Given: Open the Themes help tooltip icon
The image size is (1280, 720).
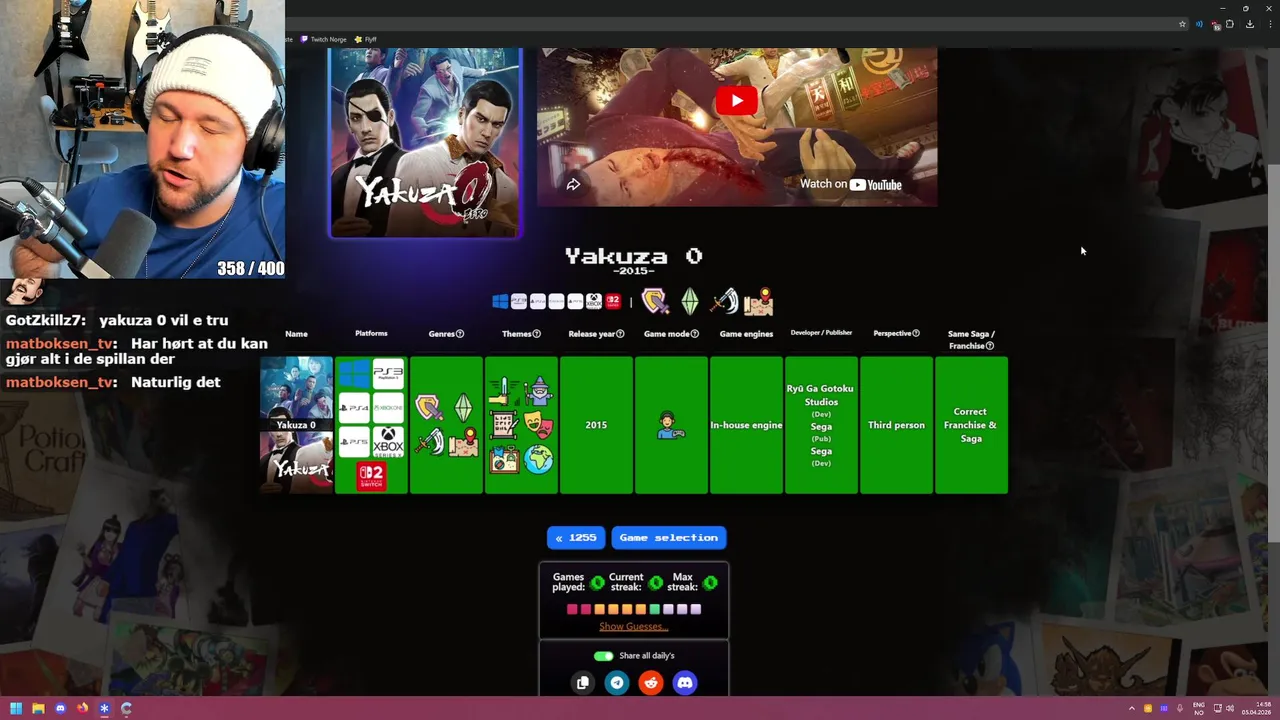Looking at the screenshot, I should (x=537, y=334).
